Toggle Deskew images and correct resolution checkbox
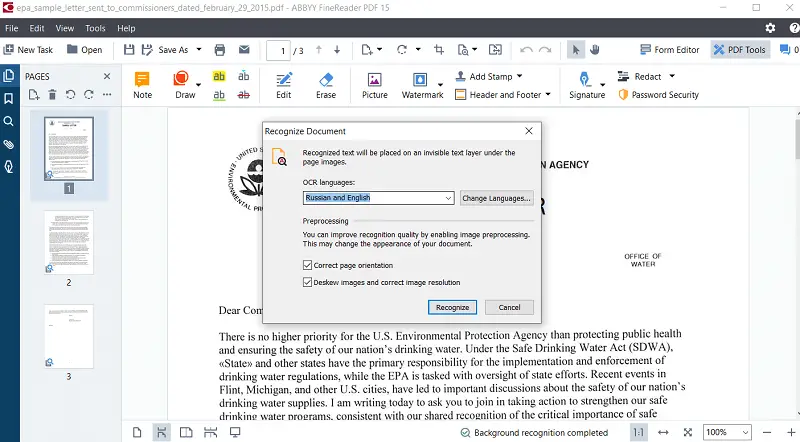This screenshot has width=800, height=442. point(307,282)
